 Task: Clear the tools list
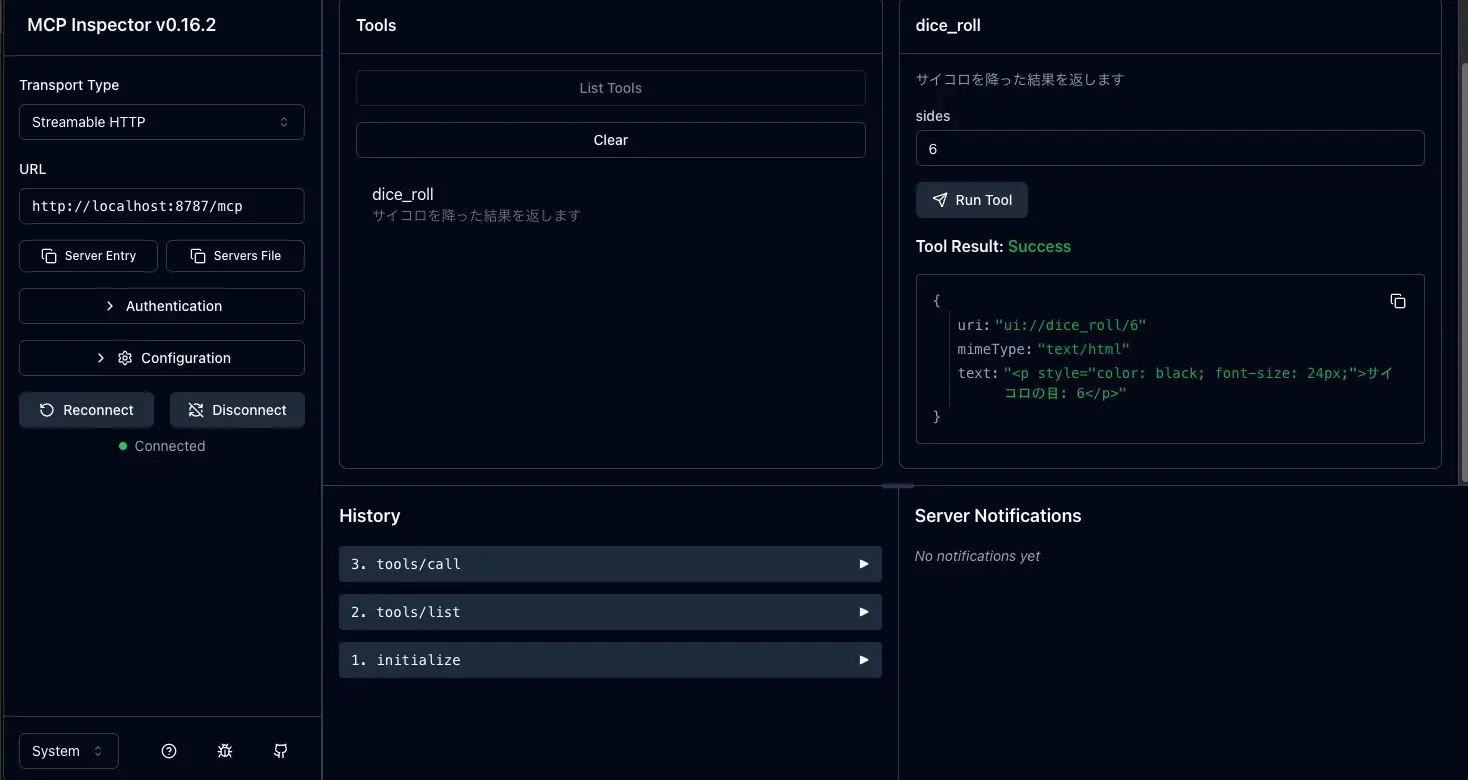611,140
